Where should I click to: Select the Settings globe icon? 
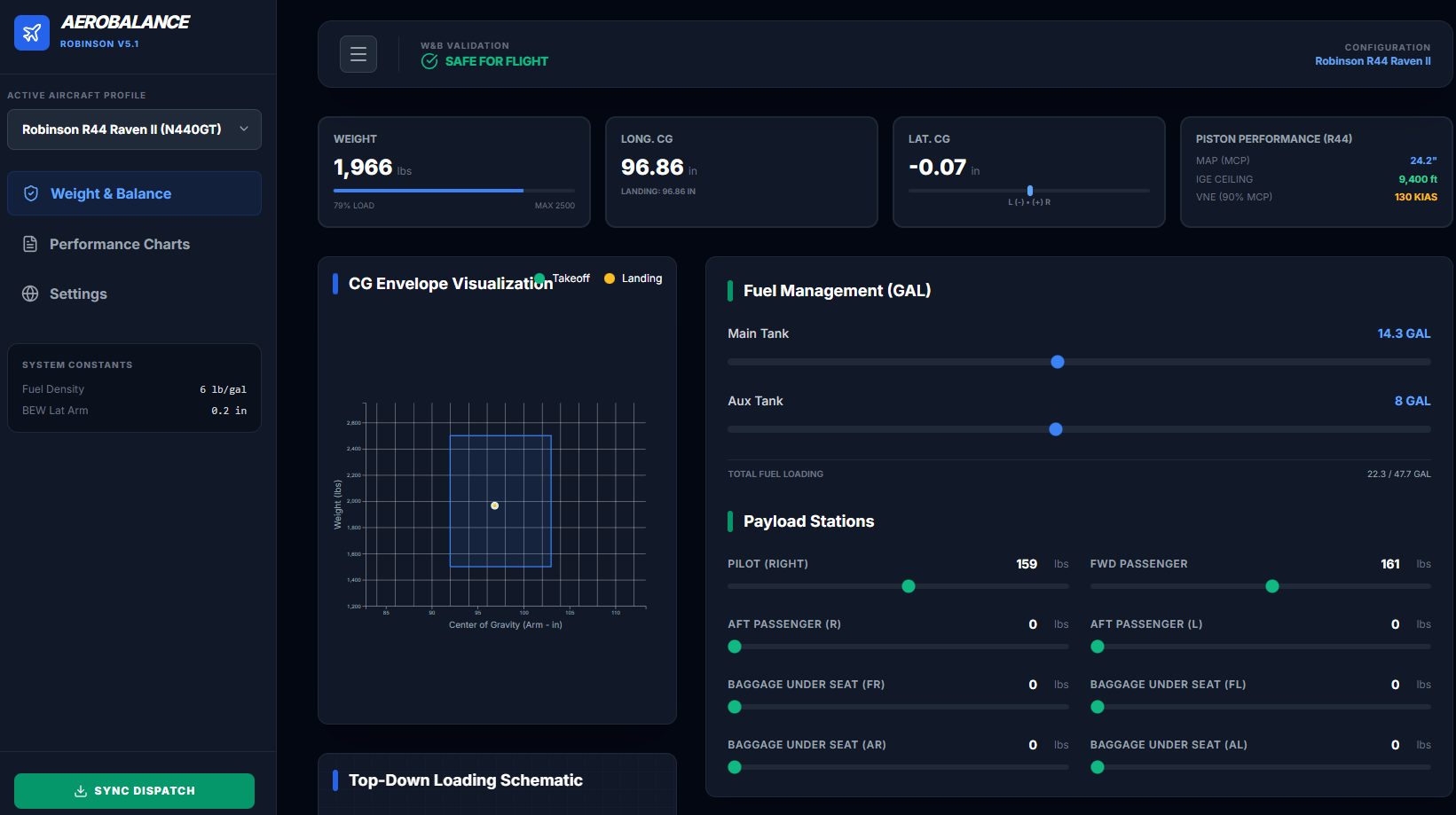(x=30, y=294)
